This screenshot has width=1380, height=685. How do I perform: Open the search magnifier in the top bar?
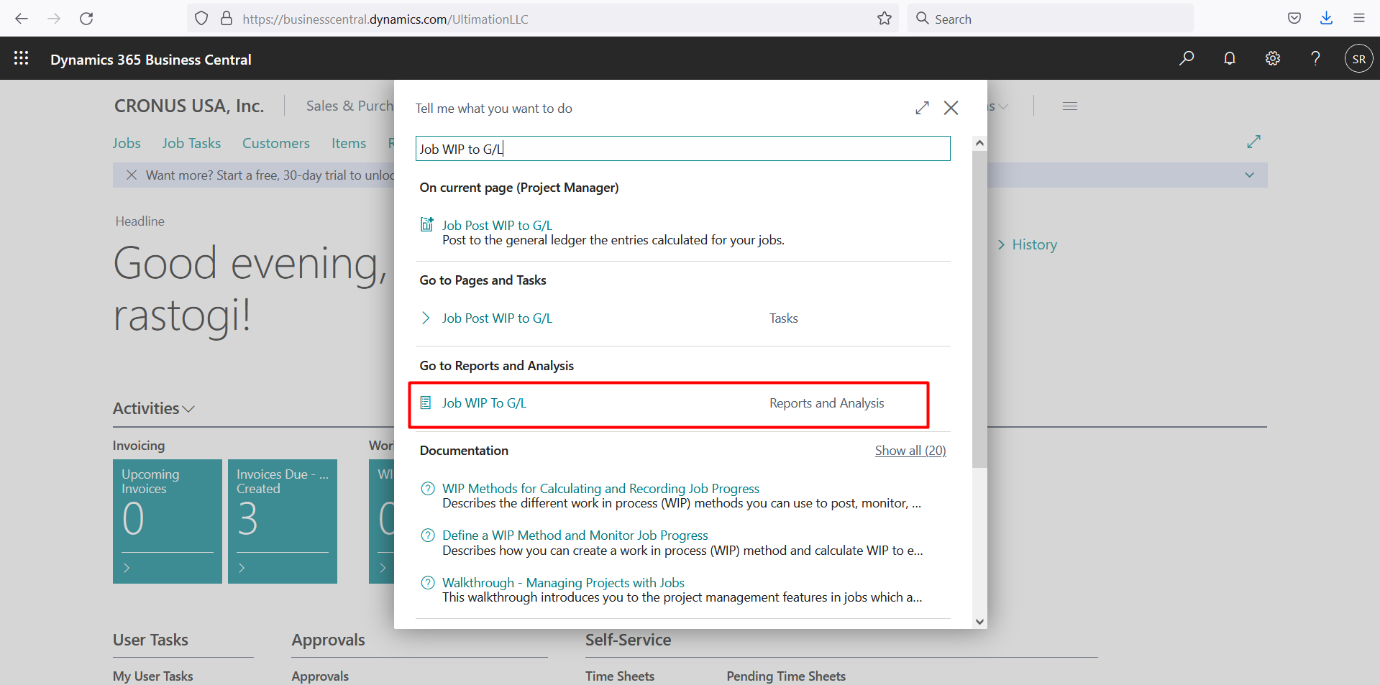pos(1186,58)
